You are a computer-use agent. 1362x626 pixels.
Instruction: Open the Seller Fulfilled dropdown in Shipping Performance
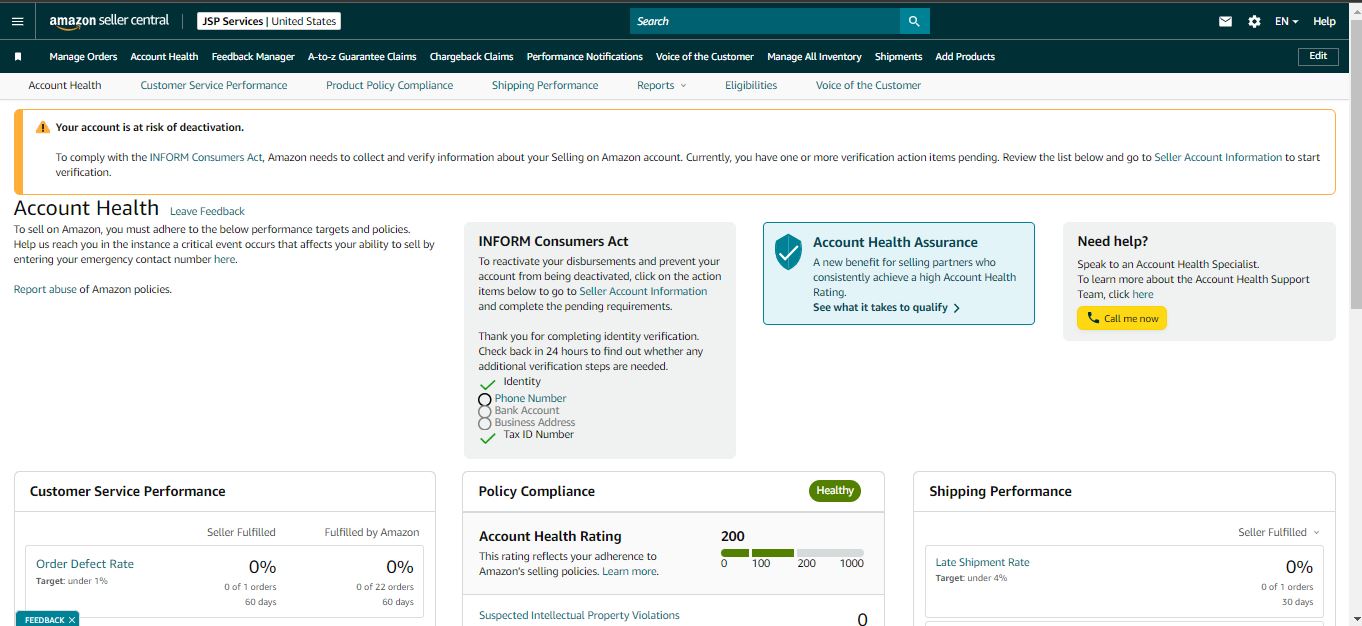pyautogui.click(x=1279, y=532)
